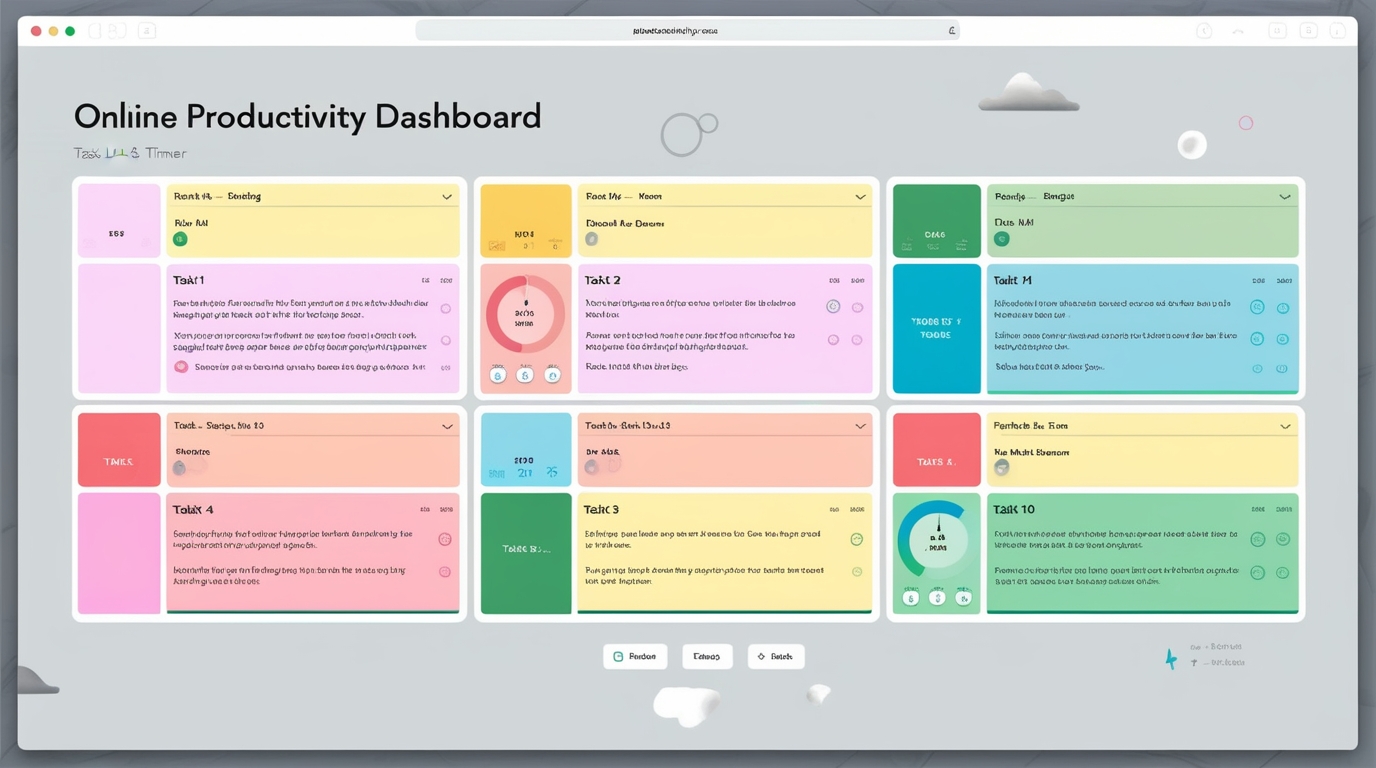Screen dimensions: 1376x768
Task: Expand the Task 1 card header chevron
Action: (447, 196)
